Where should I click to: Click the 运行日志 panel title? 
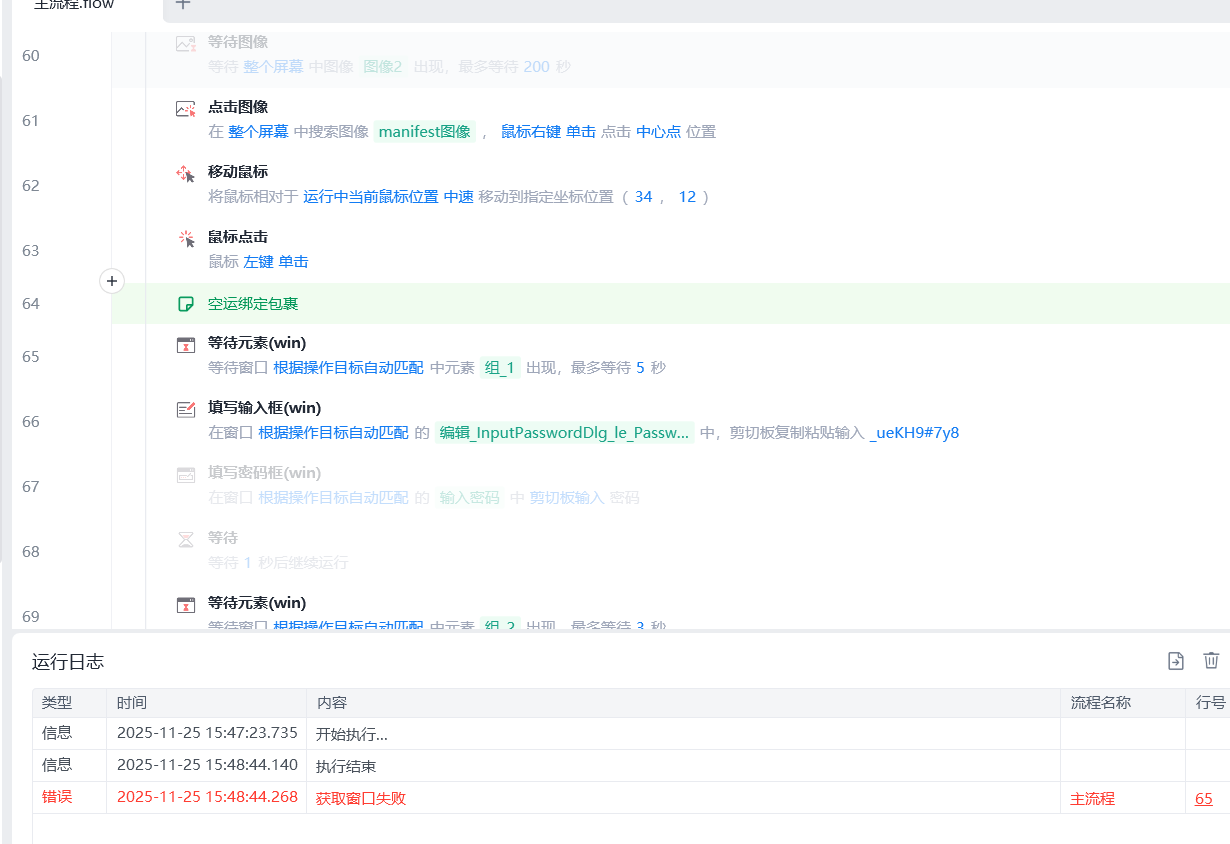tap(68, 661)
